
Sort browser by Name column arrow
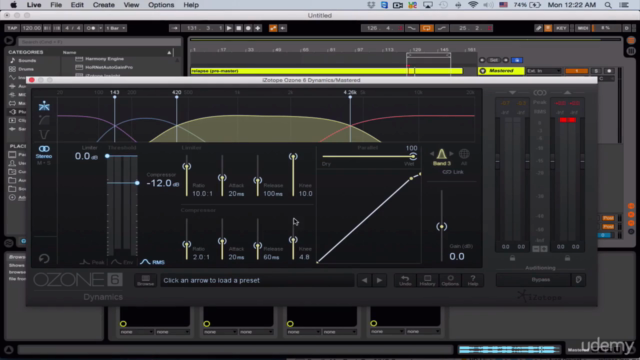[169, 52]
